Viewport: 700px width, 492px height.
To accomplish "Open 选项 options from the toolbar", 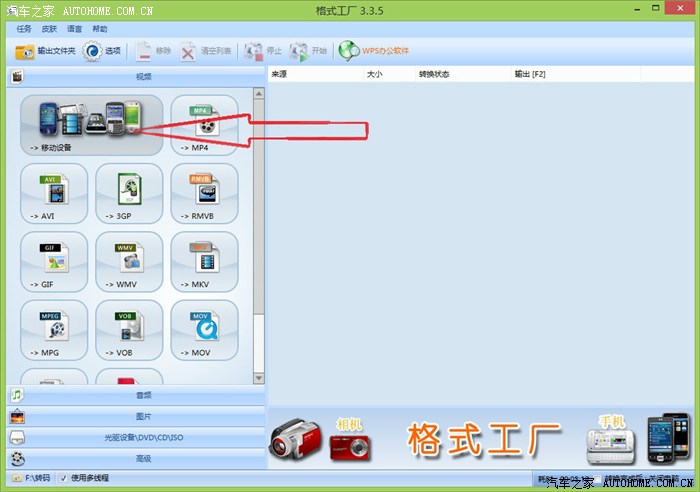I will point(104,51).
